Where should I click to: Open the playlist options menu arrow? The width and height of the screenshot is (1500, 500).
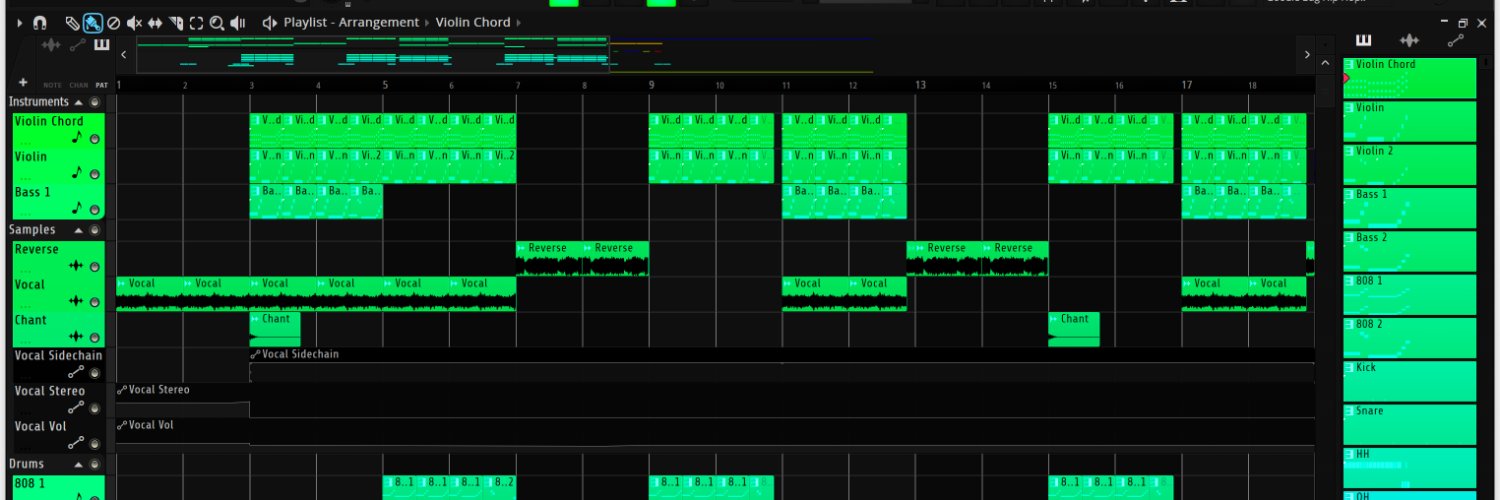pyautogui.click(x=20, y=22)
